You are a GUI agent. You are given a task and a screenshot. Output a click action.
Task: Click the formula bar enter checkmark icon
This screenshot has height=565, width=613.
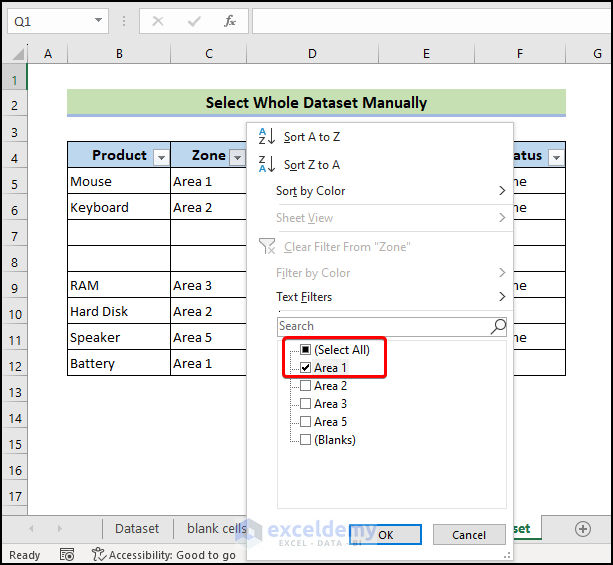pyautogui.click(x=194, y=21)
